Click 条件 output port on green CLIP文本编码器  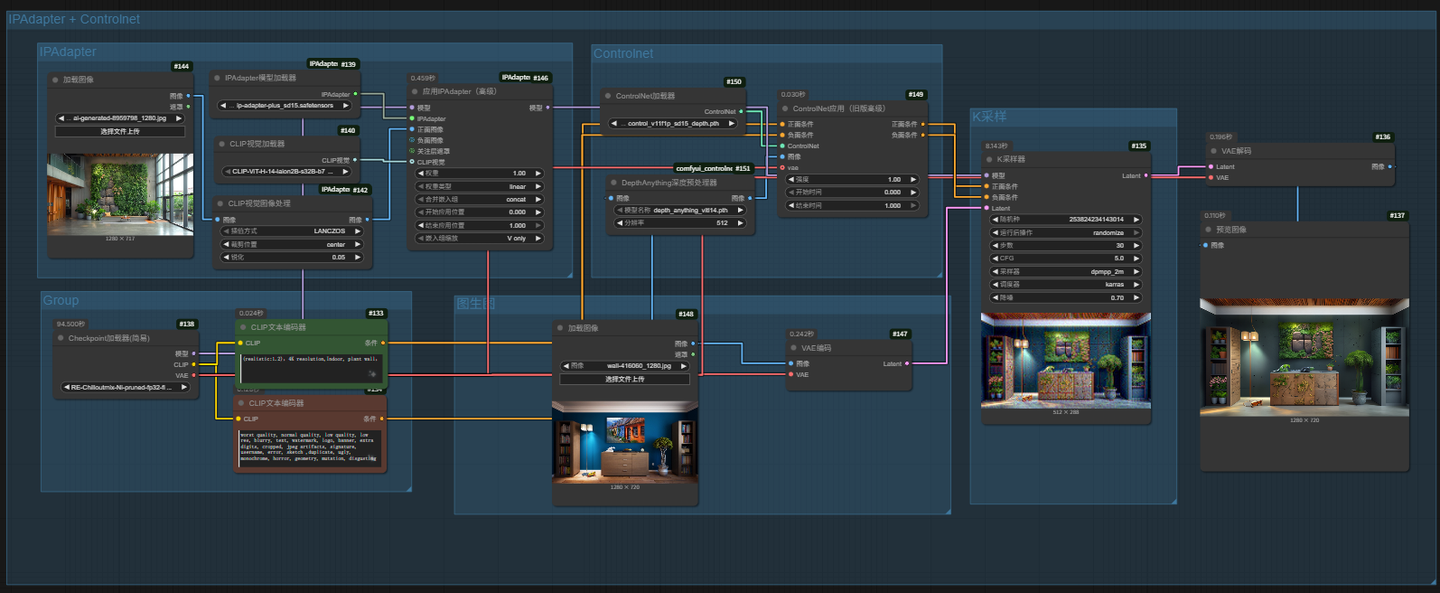click(382, 343)
